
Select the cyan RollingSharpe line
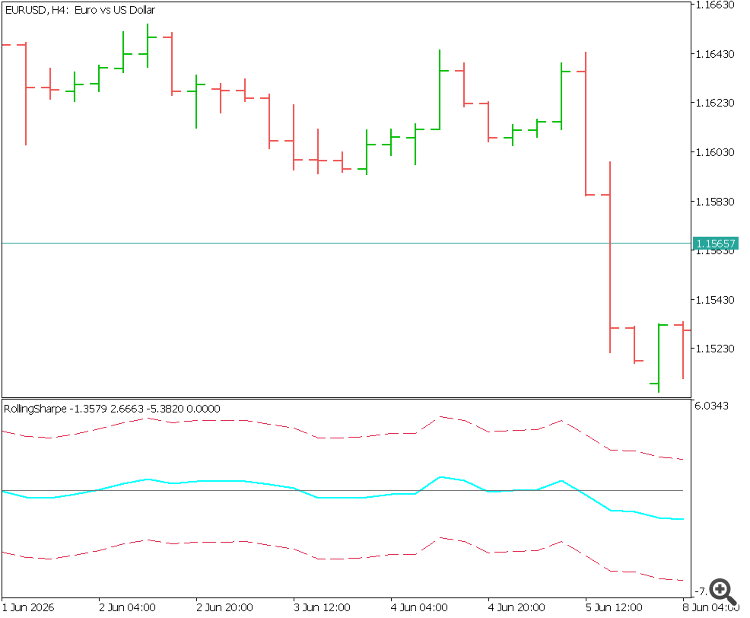(342, 498)
